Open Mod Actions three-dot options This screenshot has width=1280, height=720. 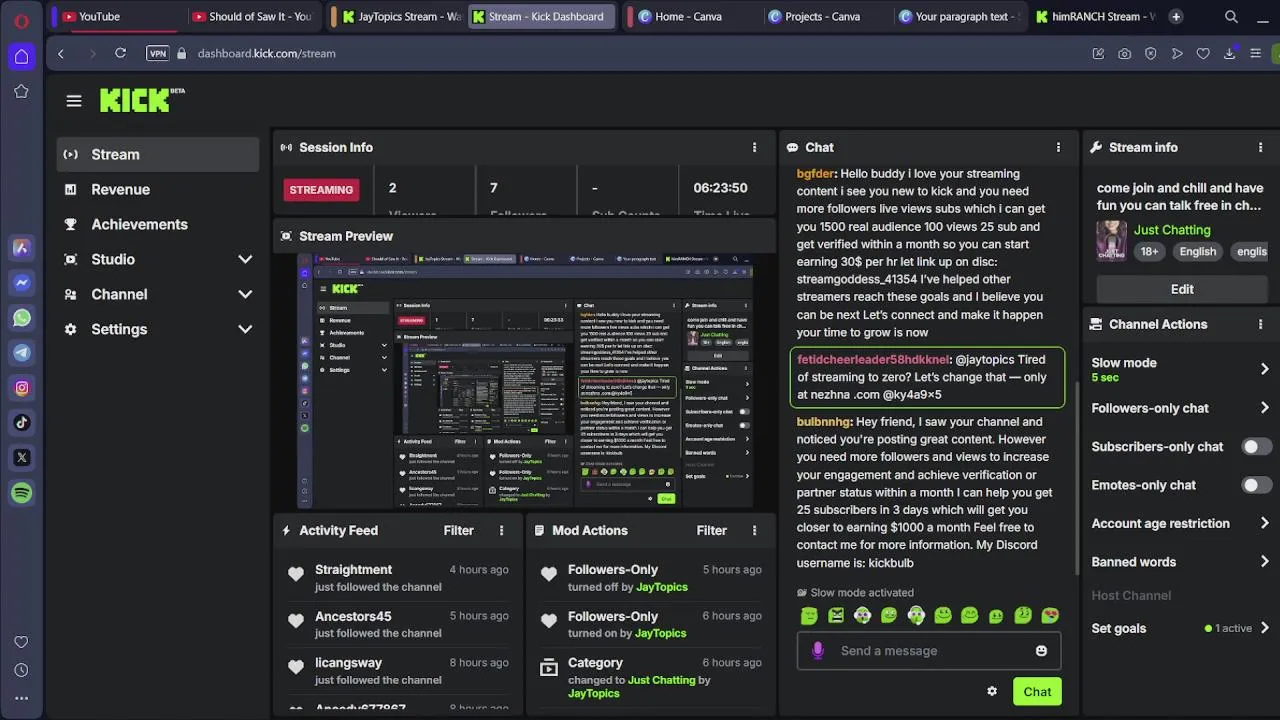tap(754, 530)
